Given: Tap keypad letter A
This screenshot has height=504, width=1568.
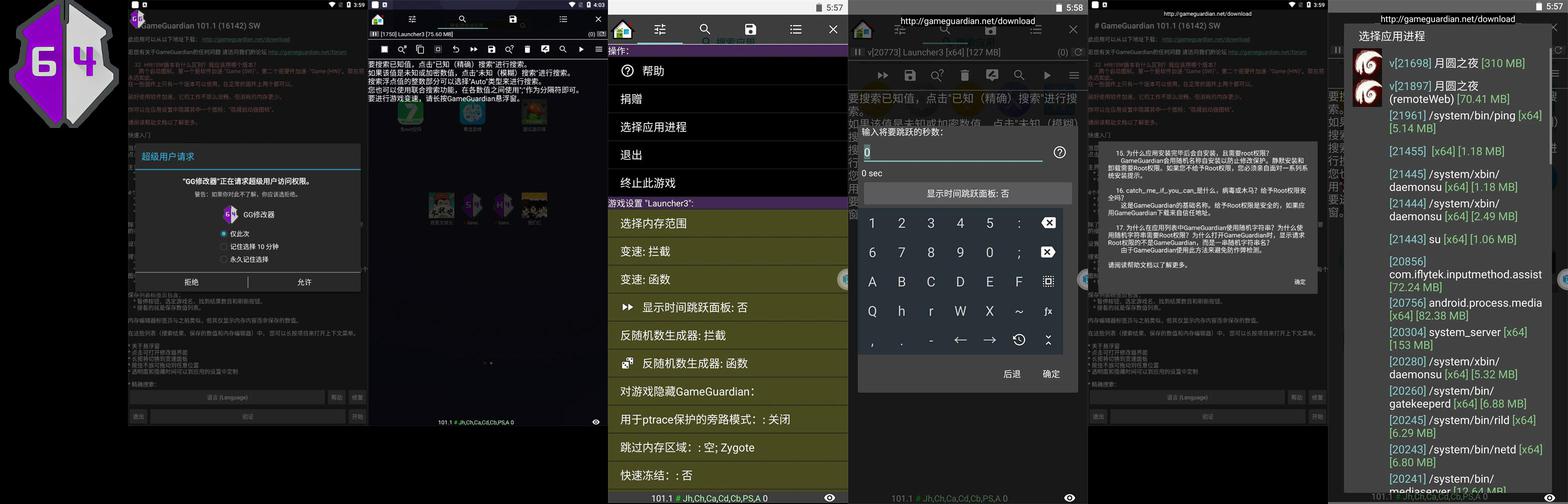Looking at the screenshot, I should pyautogui.click(x=872, y=282).
